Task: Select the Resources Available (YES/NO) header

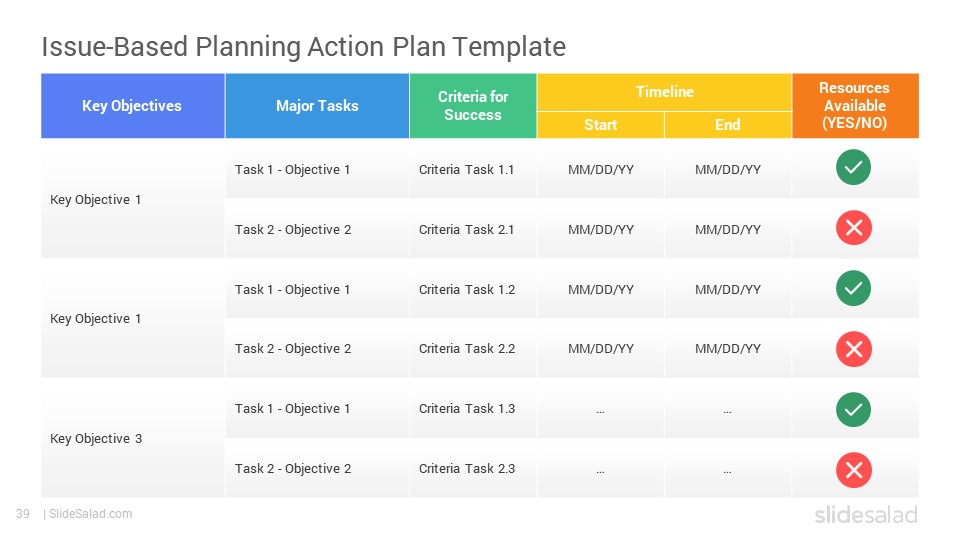Action: point(855,106)
